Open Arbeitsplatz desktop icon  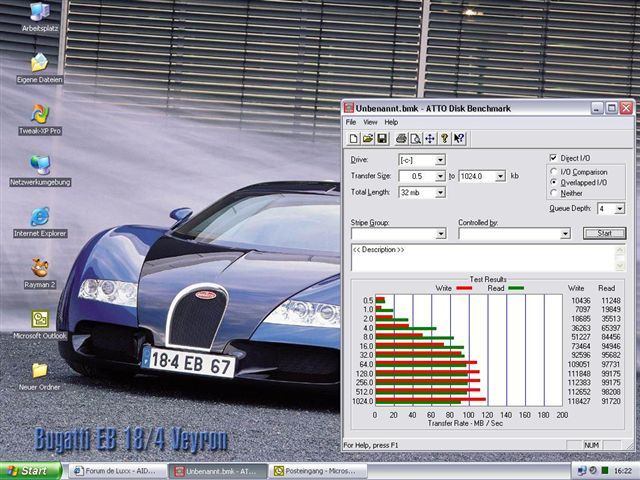click(x=40, y=16)
